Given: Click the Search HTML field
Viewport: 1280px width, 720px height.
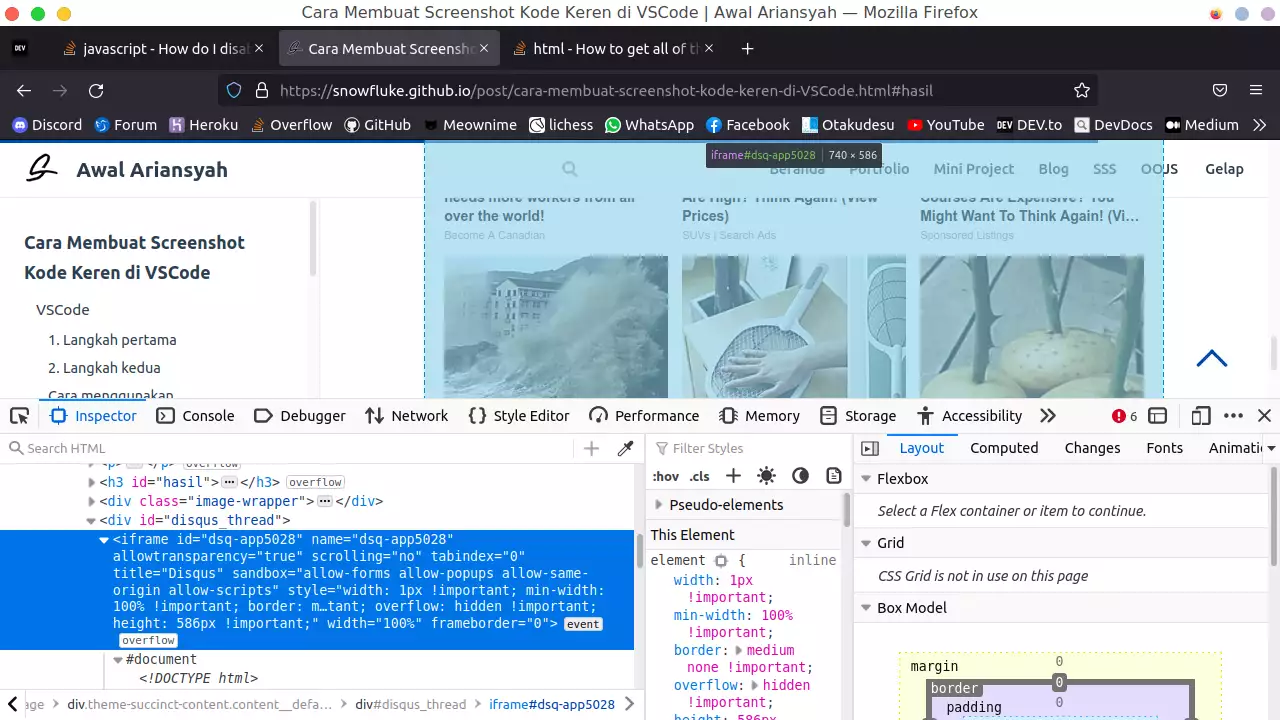Looking at the screenshot, I should (290, 448).
